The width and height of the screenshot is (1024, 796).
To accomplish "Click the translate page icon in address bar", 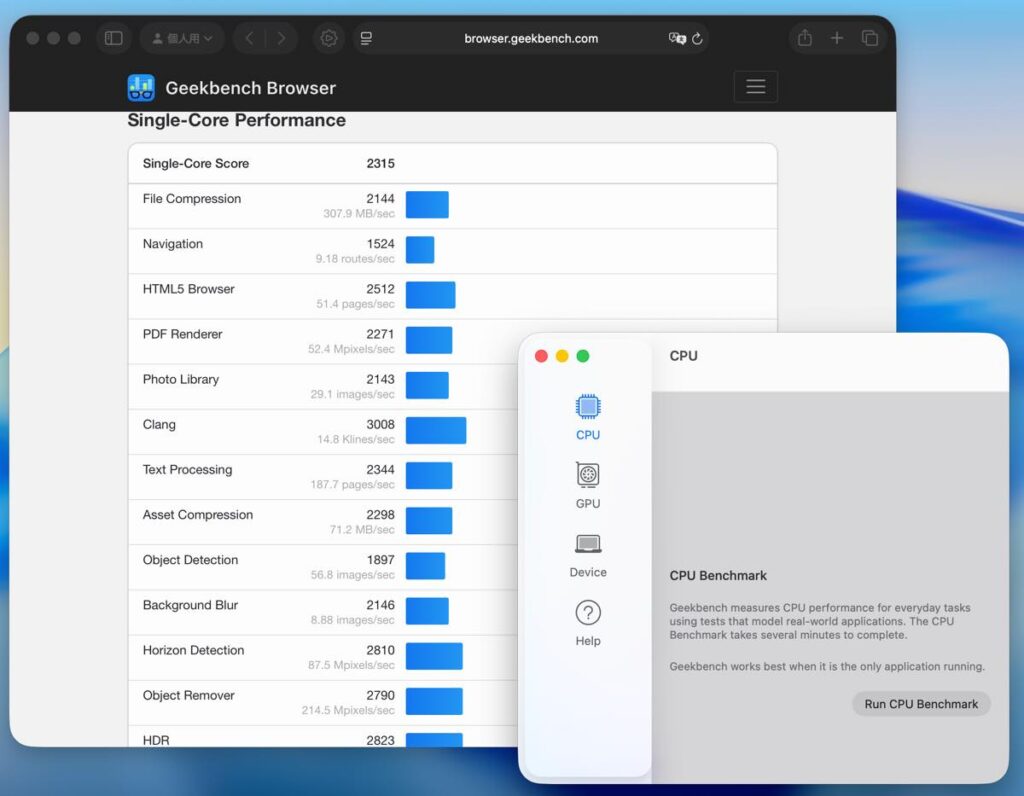I will 677,39.
